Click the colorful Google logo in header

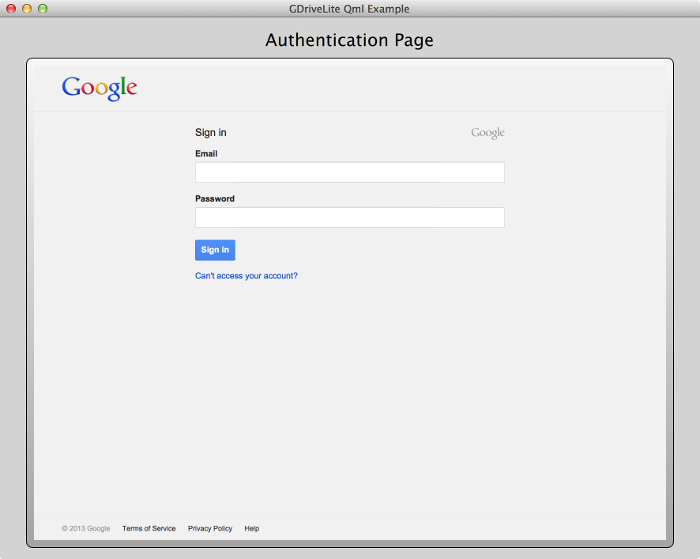pyautogui.click(x=99, y=88)
